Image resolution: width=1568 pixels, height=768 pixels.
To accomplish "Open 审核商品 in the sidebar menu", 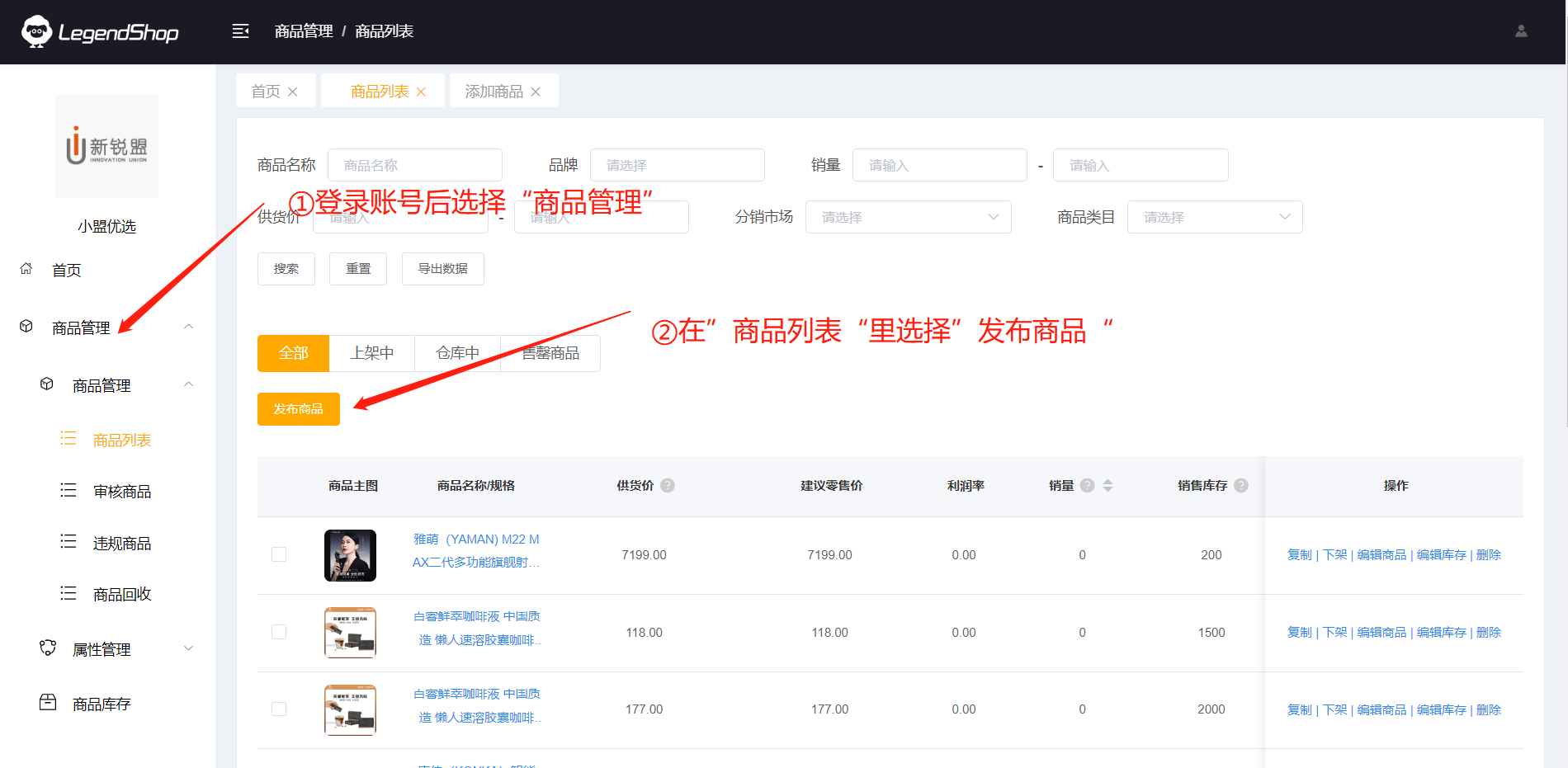I will click(x=121, y=492).
